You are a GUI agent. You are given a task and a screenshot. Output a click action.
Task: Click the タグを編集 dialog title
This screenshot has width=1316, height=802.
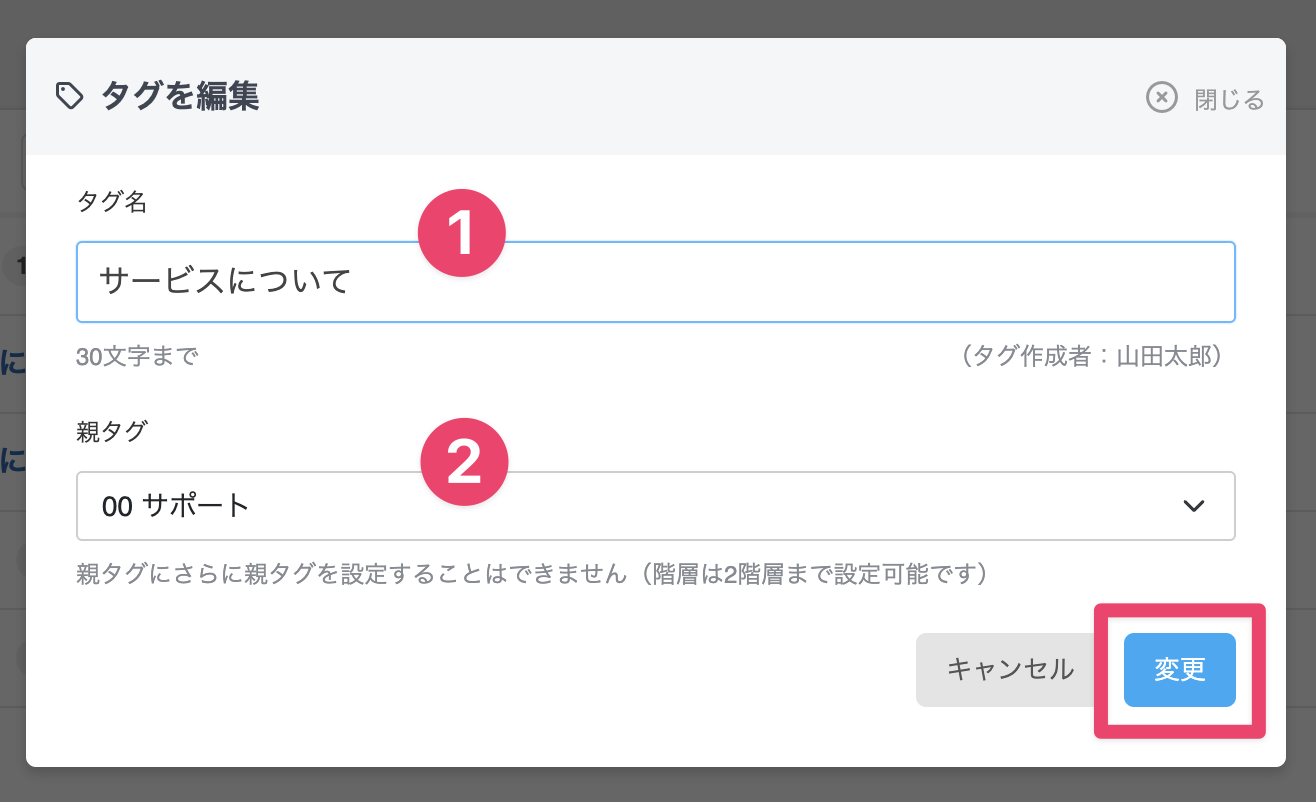tap(180, 97)
